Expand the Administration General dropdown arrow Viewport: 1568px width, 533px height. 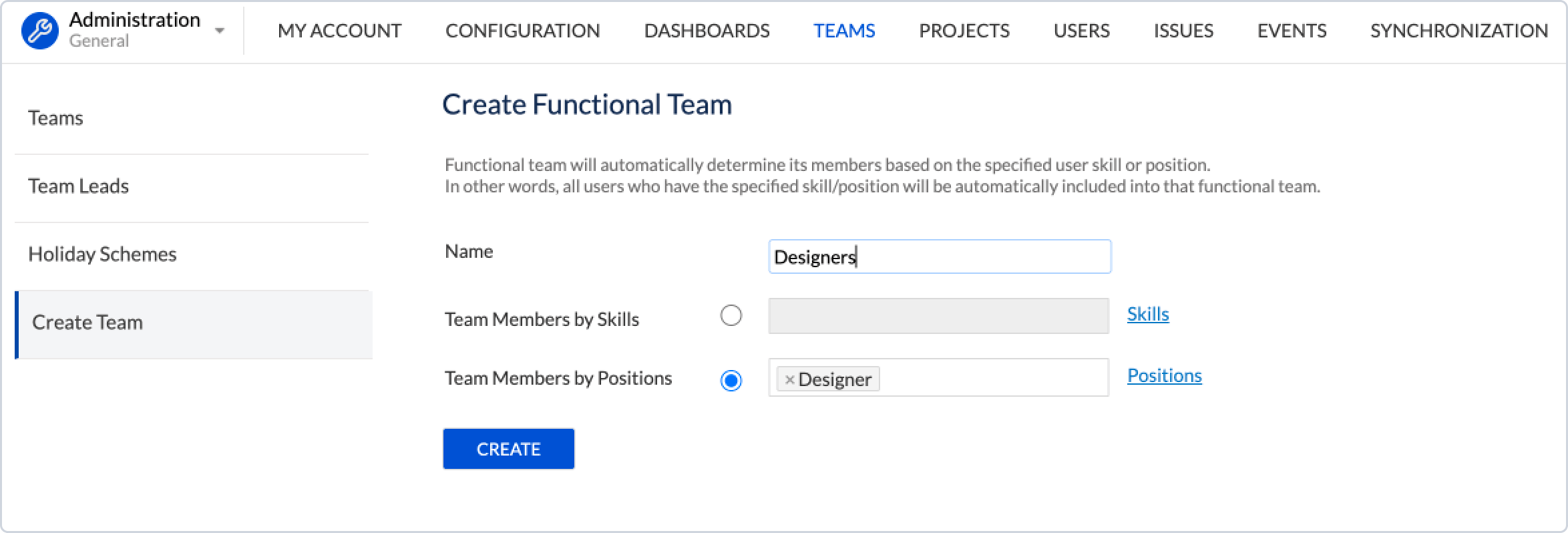(219, 31)
